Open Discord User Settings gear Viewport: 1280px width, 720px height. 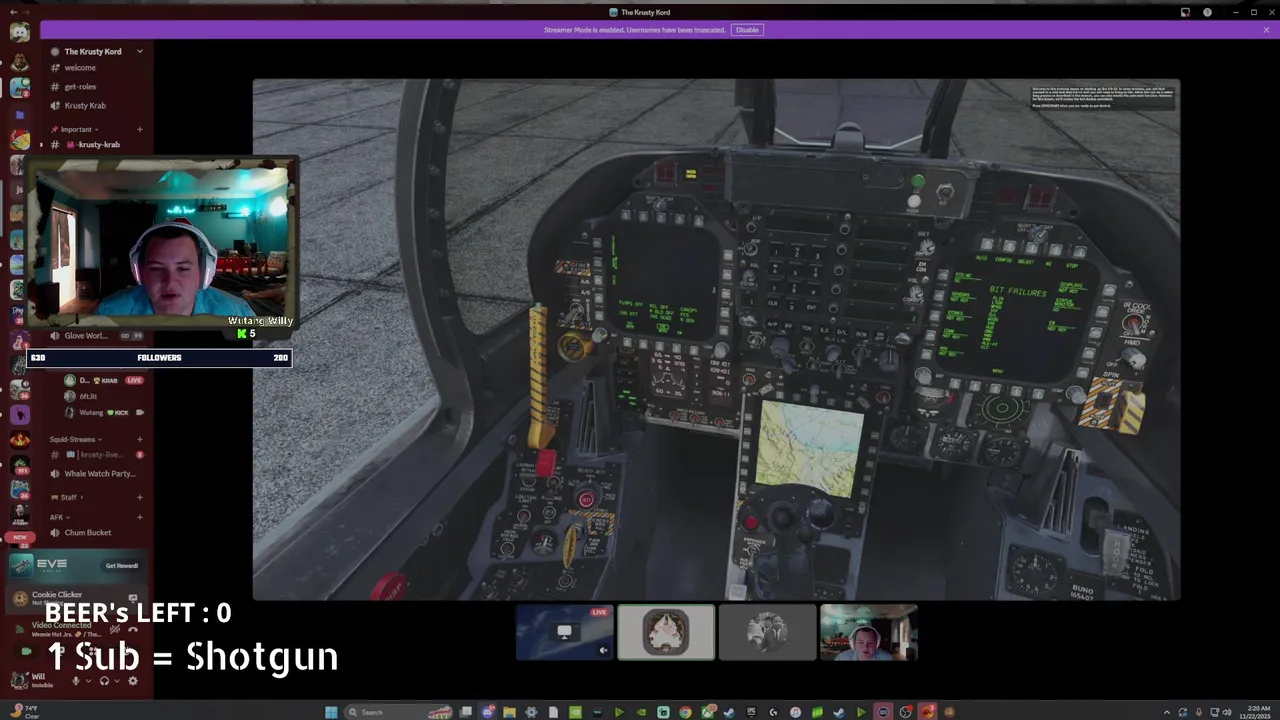133,681
